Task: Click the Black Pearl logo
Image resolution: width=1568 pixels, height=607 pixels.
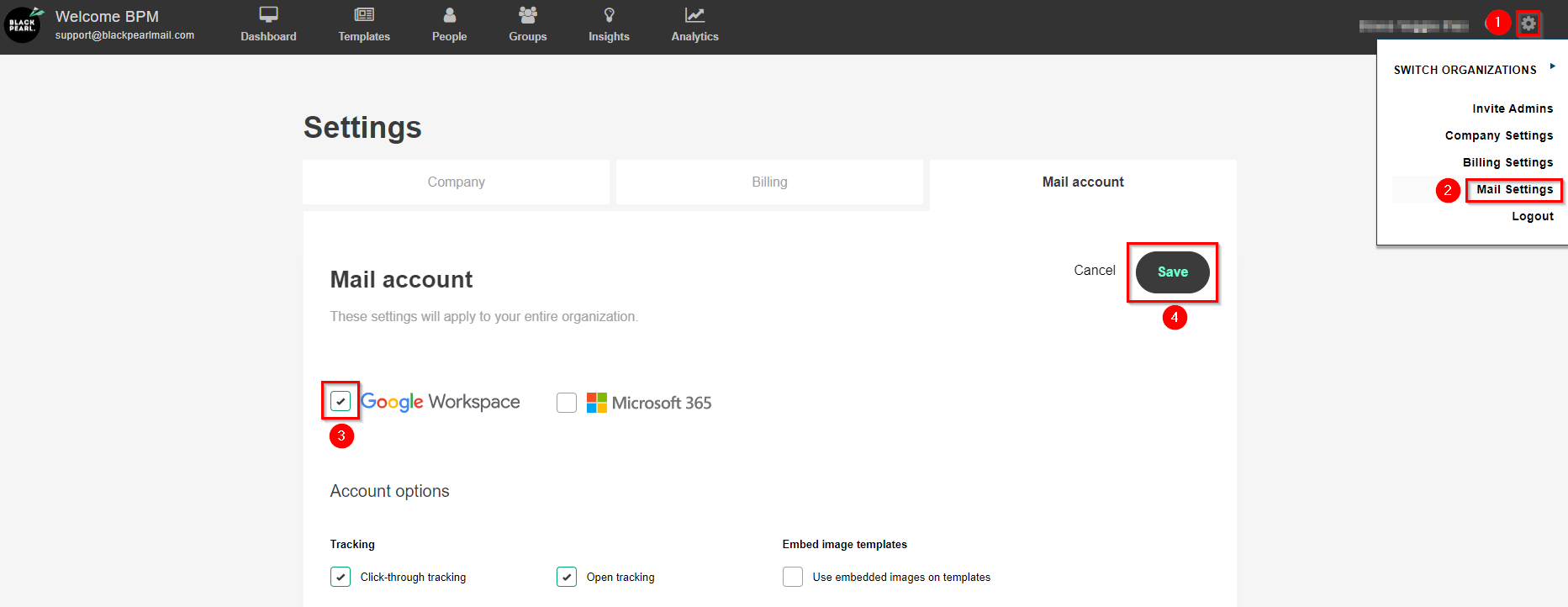Action: click(23, 24)
